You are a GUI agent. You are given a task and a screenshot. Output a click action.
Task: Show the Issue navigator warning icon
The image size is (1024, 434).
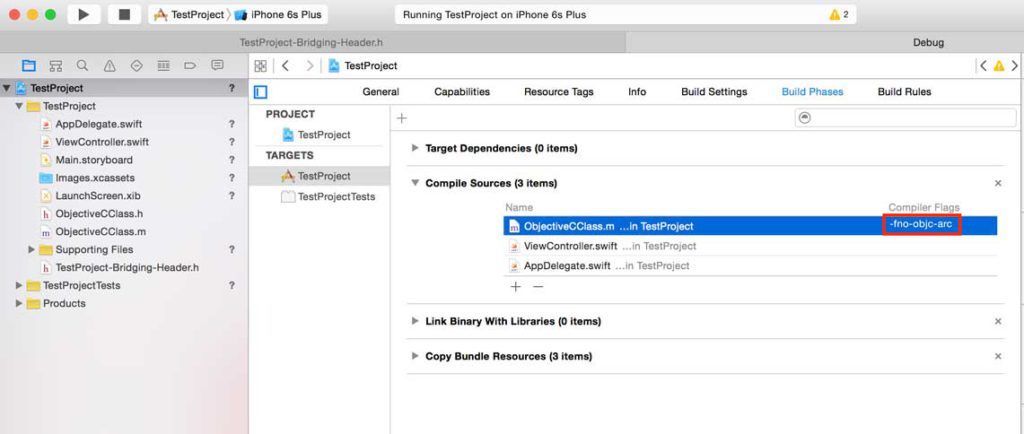point(110,65)
